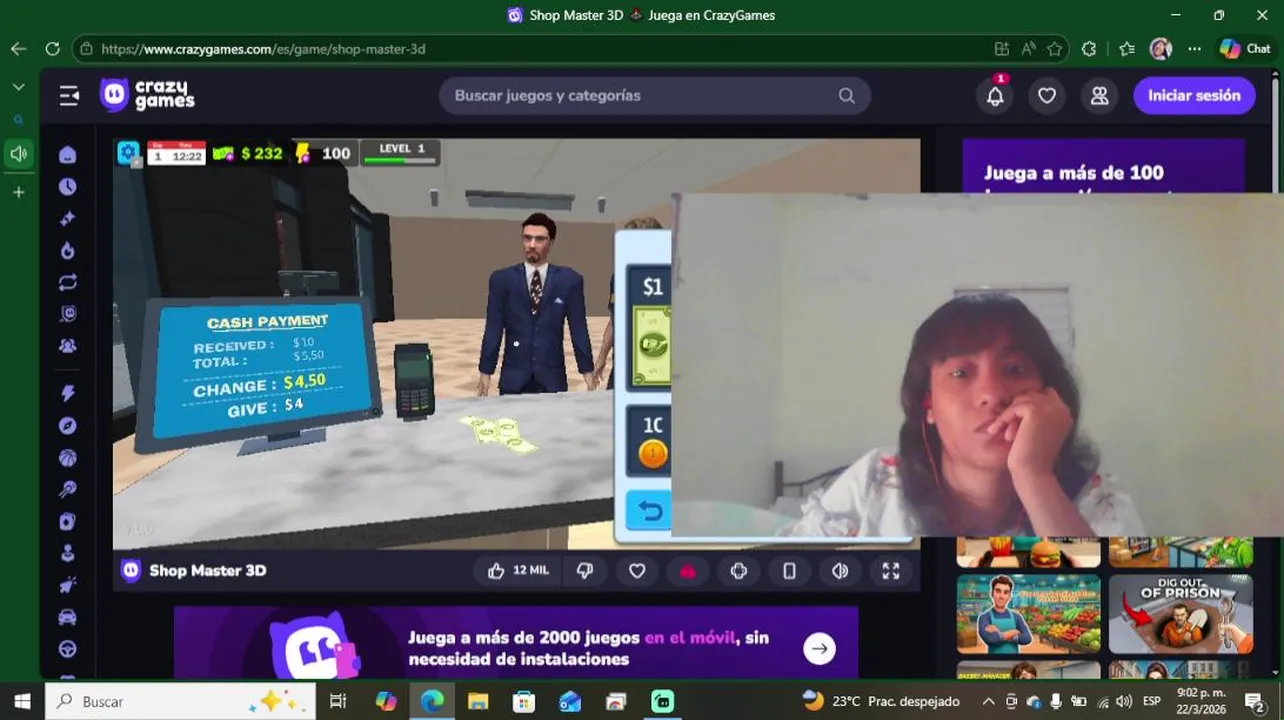This screenshot has height=720, width=1284.
Task: Click the Buscar juegos y categorías search field
Action: (655, 96)
